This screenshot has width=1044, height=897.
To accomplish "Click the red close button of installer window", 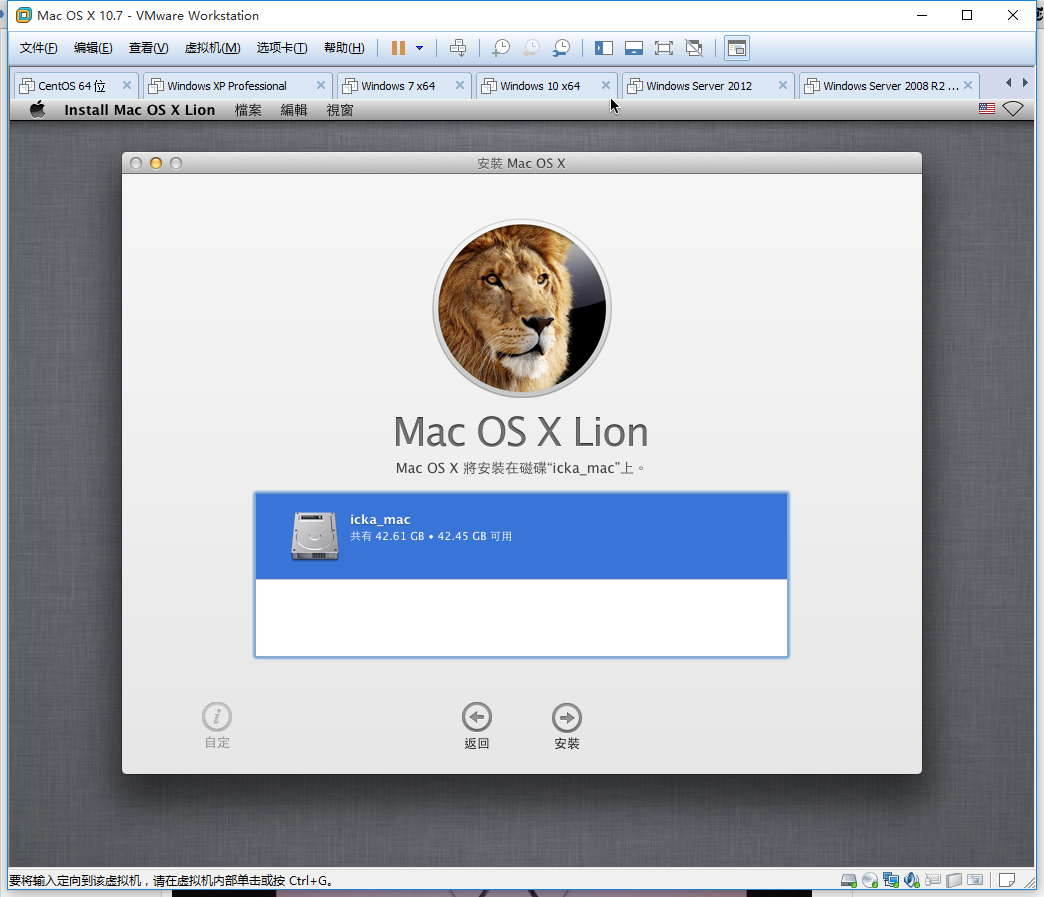I will 136,163.
